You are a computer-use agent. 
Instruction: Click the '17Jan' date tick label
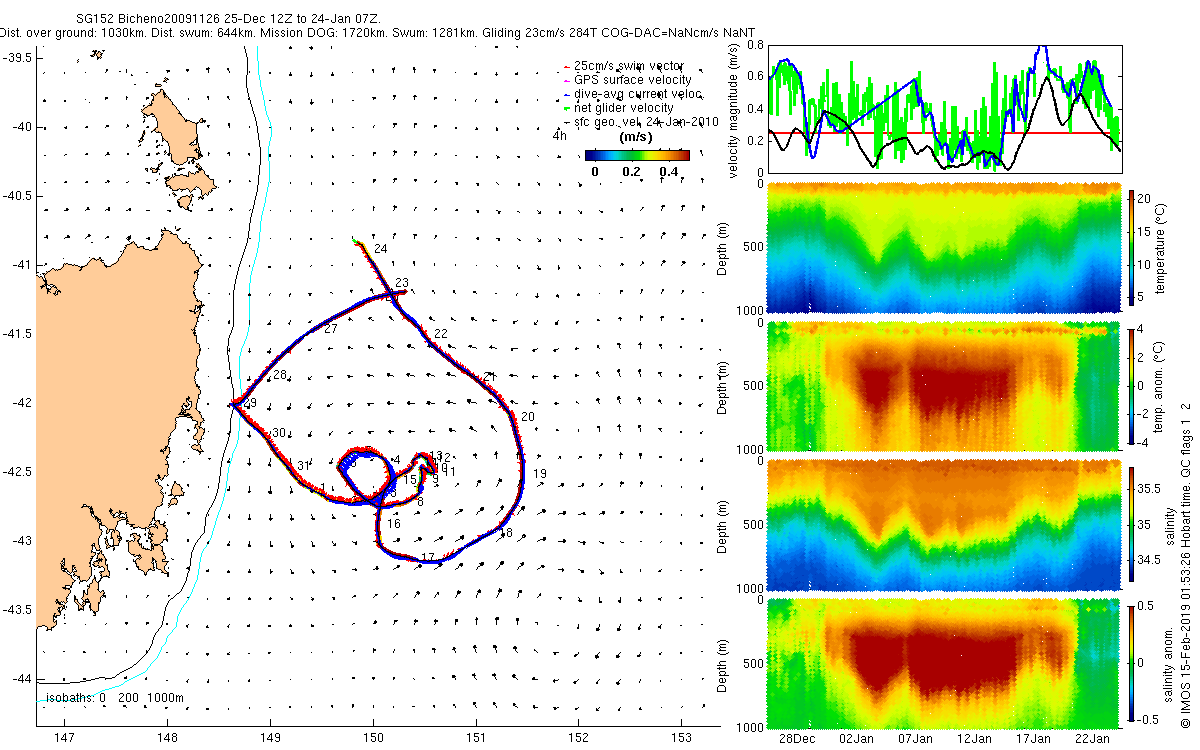pos(1034,738)
